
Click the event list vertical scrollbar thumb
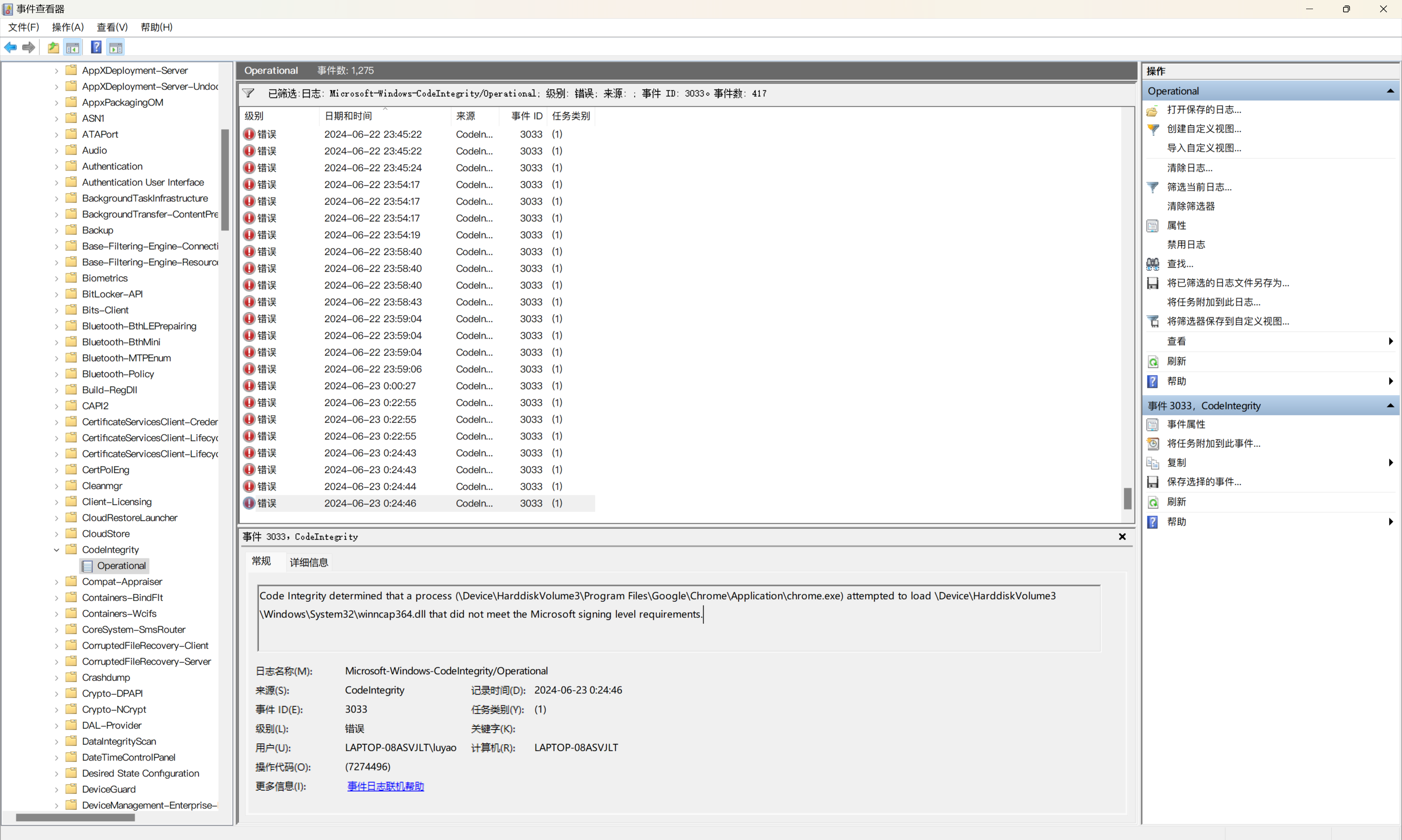[1127, 498]
